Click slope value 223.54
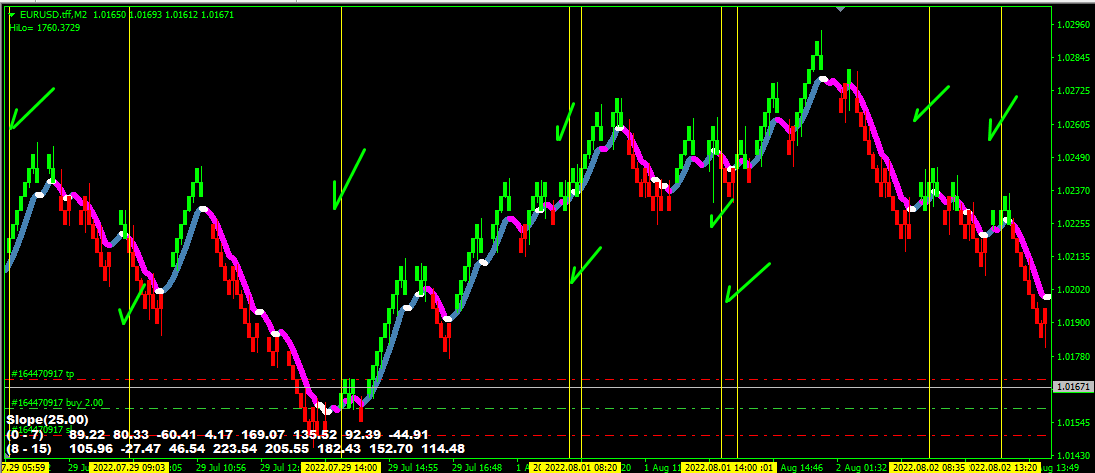Viewport: 1095px width, 473px height. coord(235,449)
